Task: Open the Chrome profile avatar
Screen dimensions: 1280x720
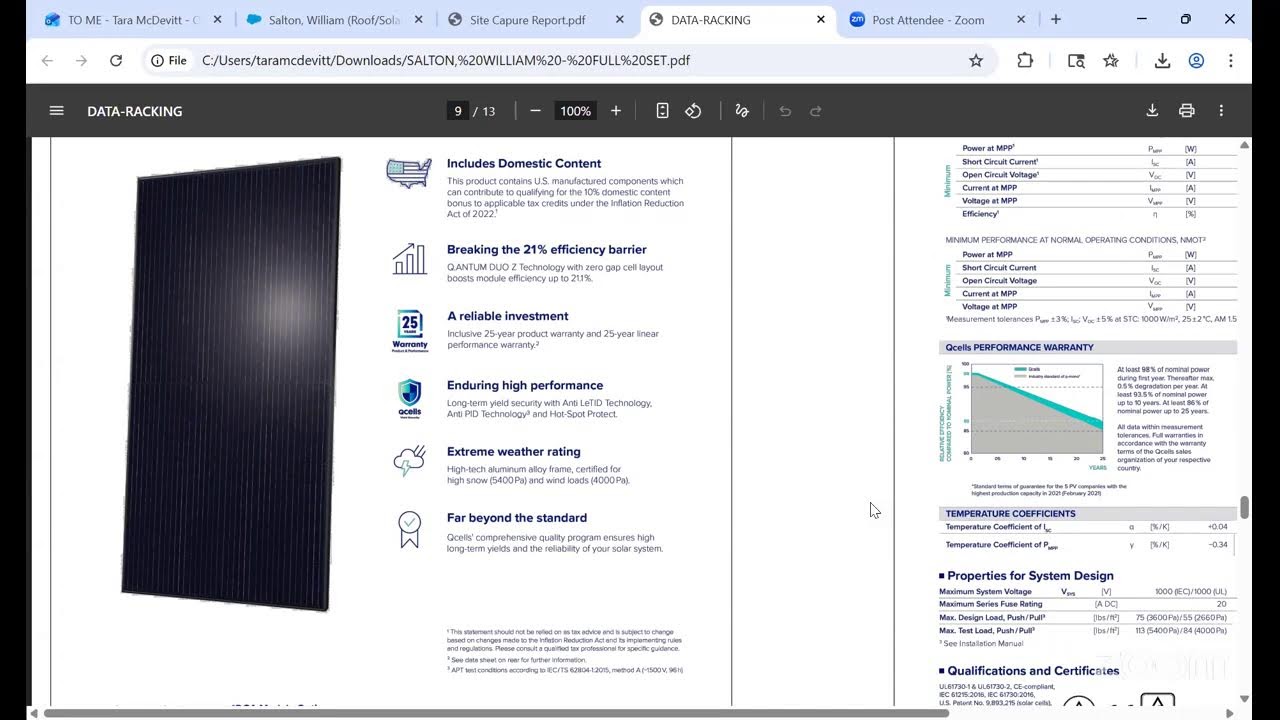Action: pyautogui.click(x=1196, y=60)
